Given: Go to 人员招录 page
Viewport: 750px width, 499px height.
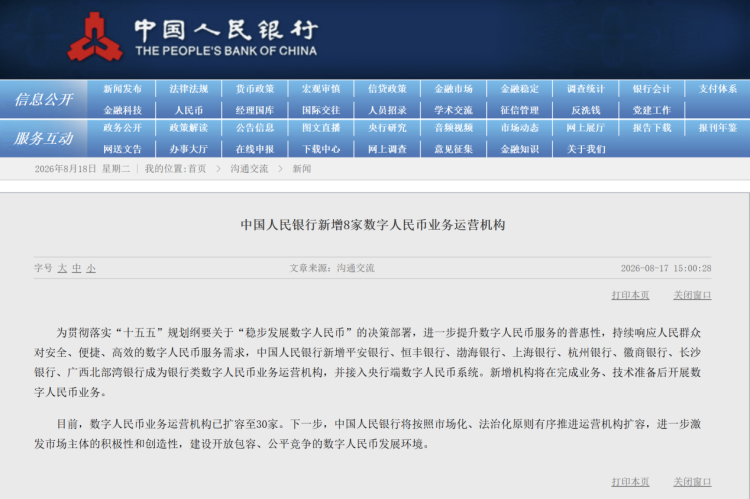Looking at the screenshot, I should pyautogui.click(x=387, y=110).
